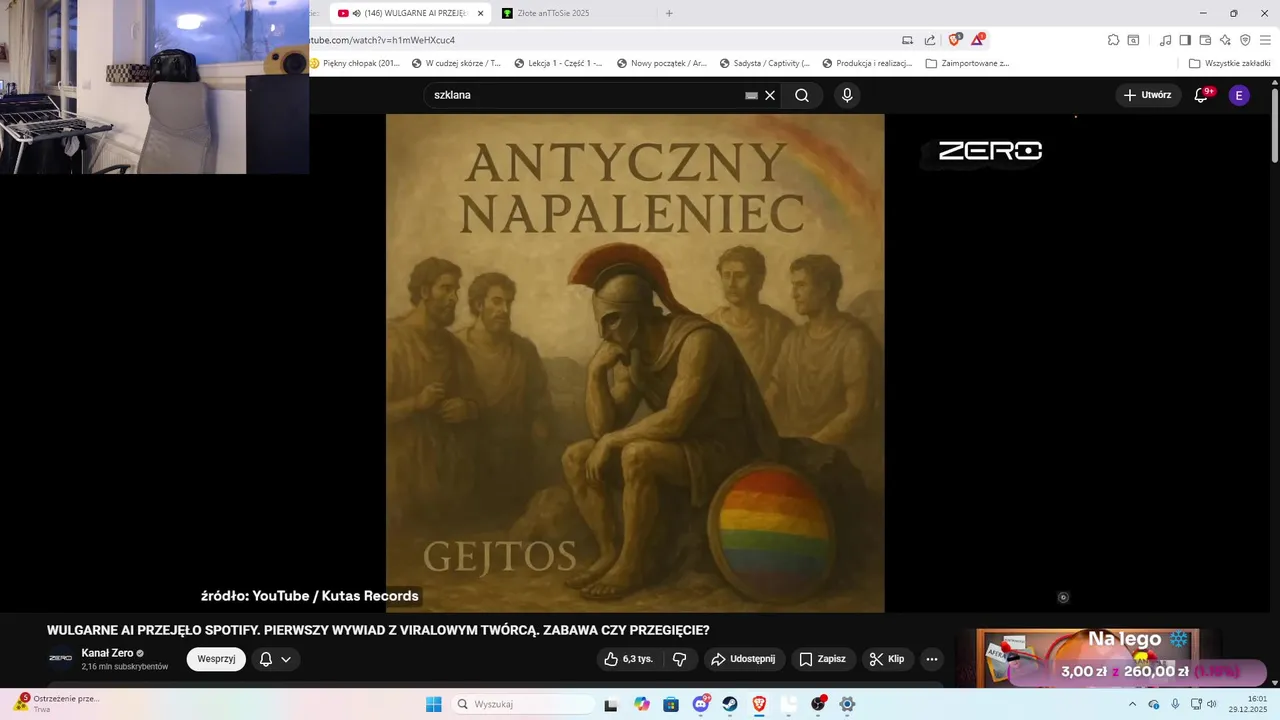This screenshot has height=720, width=1280.
Task: Open the Brave playlist music note icon
Action: click(x=1165, y=40)
